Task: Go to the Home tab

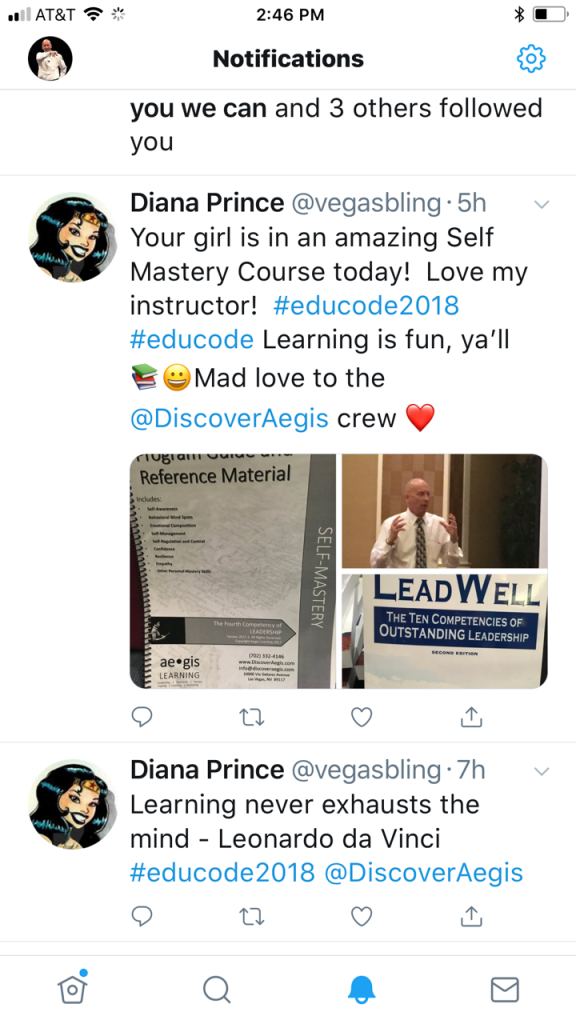Action: point(72,988)
